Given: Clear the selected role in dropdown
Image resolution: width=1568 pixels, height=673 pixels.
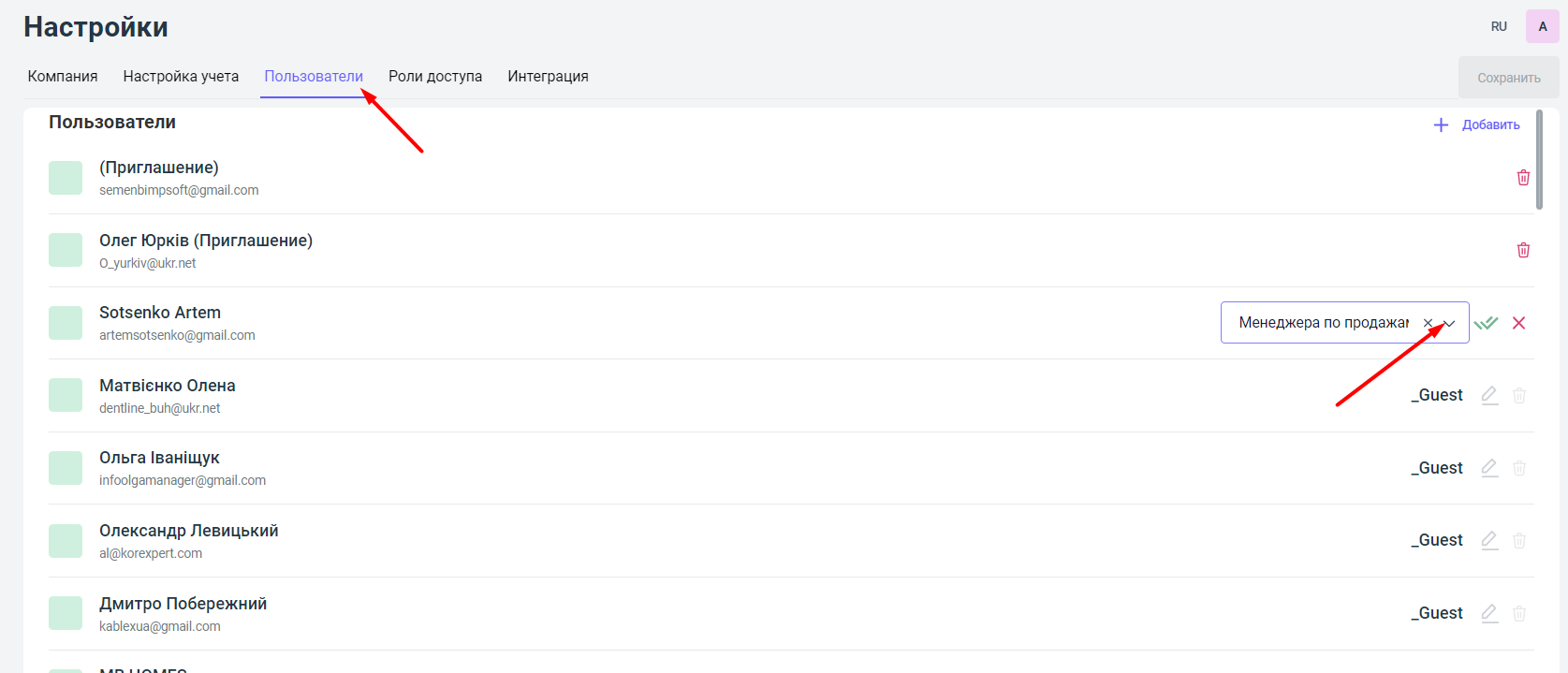Looking at the screenshot, I should point(1428,323).
